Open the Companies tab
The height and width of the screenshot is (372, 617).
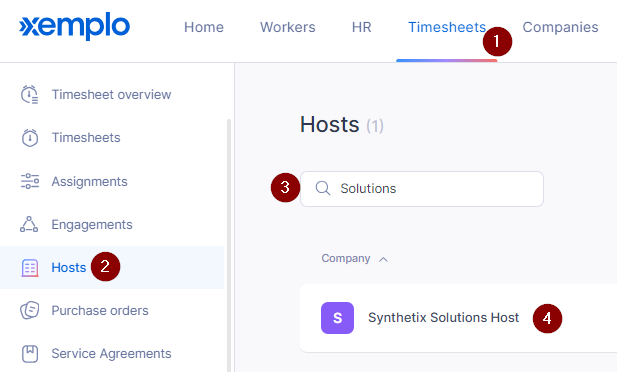tap(560, 27)
